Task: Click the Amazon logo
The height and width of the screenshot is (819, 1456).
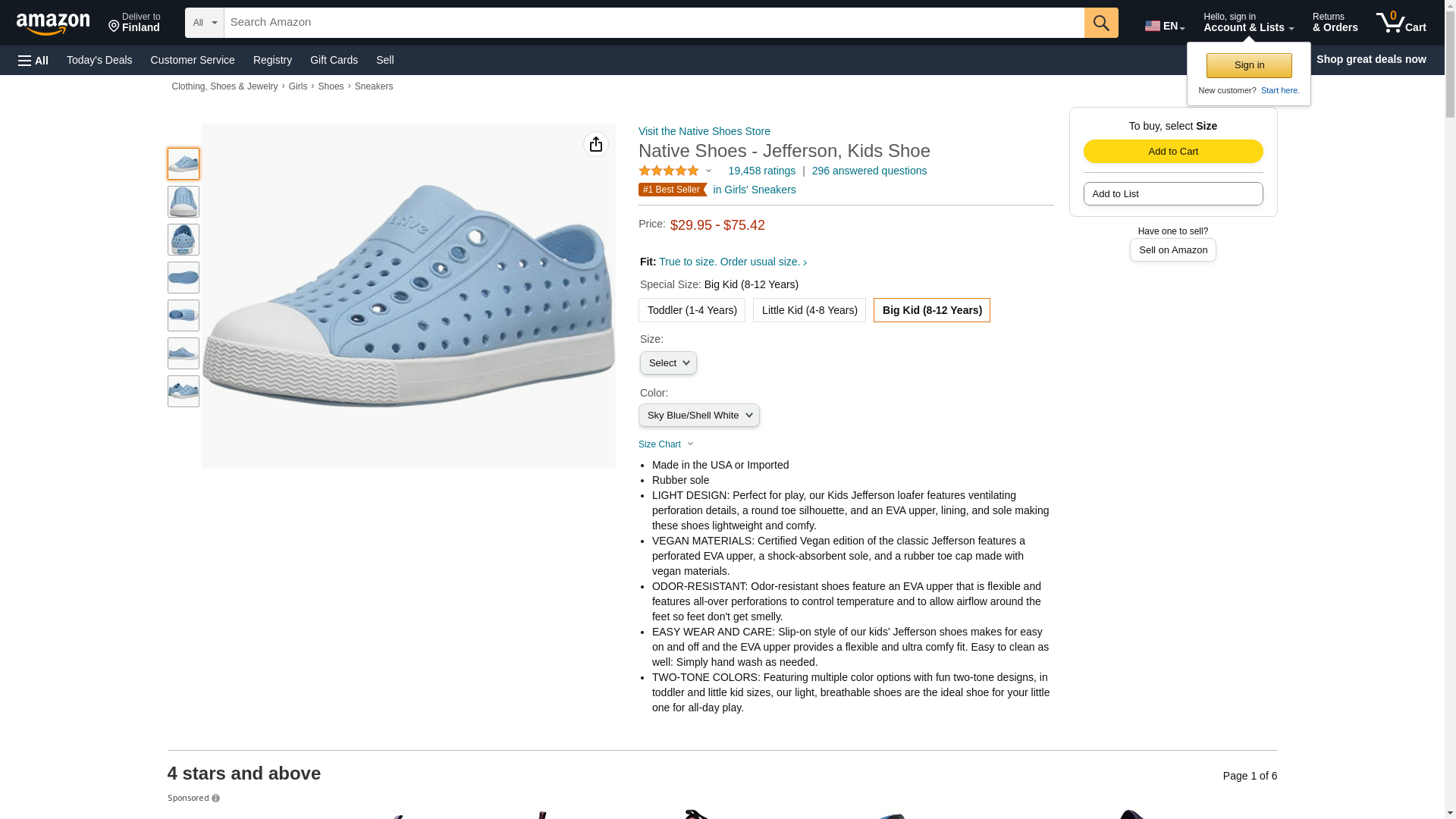Action: coord(53,24)
